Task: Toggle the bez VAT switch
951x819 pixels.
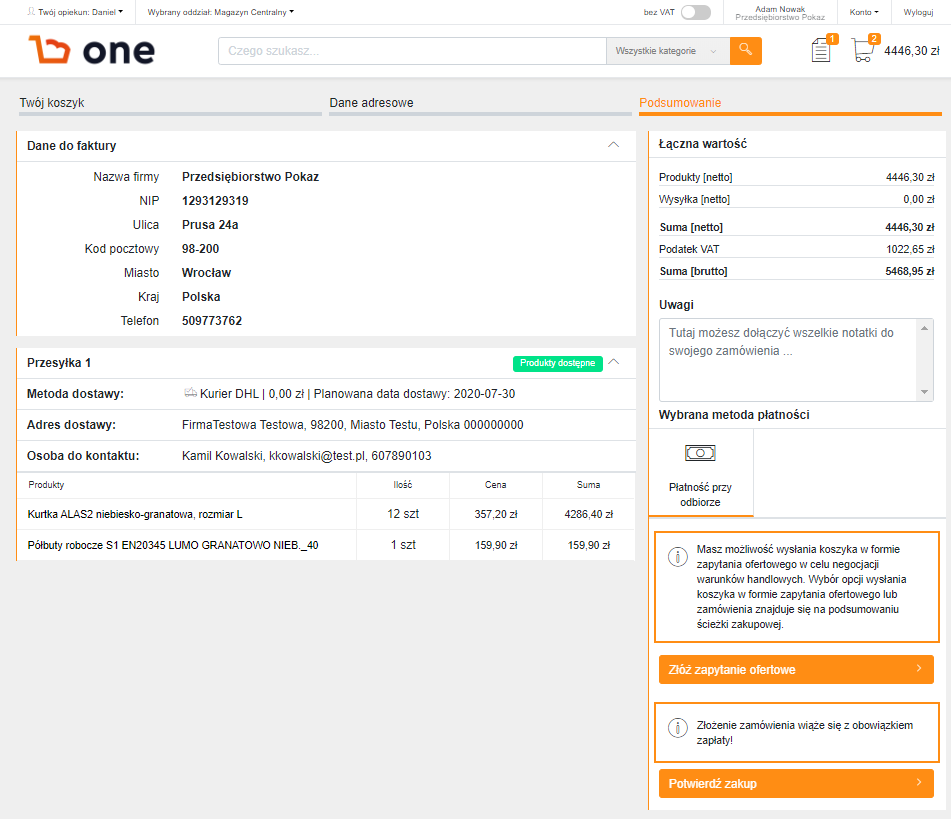Action: 696,12
